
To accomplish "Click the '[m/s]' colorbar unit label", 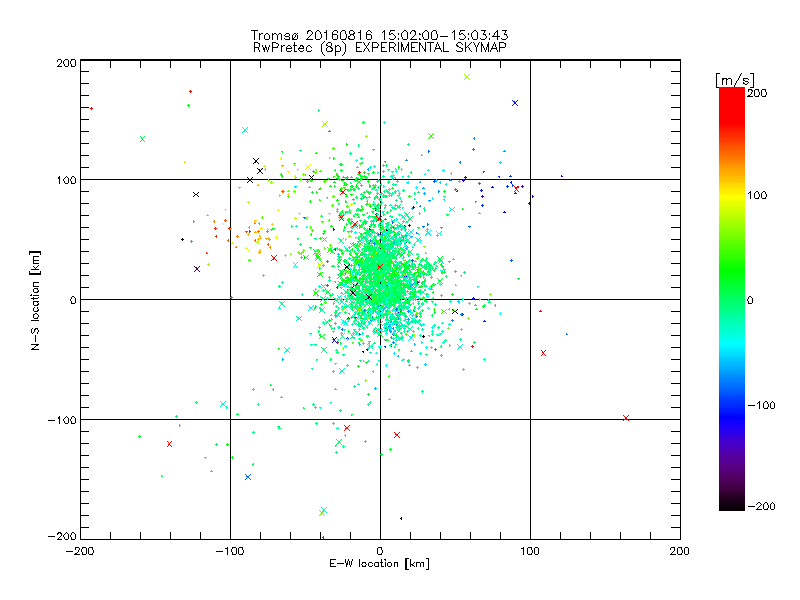I will click(x=735, y=80).
